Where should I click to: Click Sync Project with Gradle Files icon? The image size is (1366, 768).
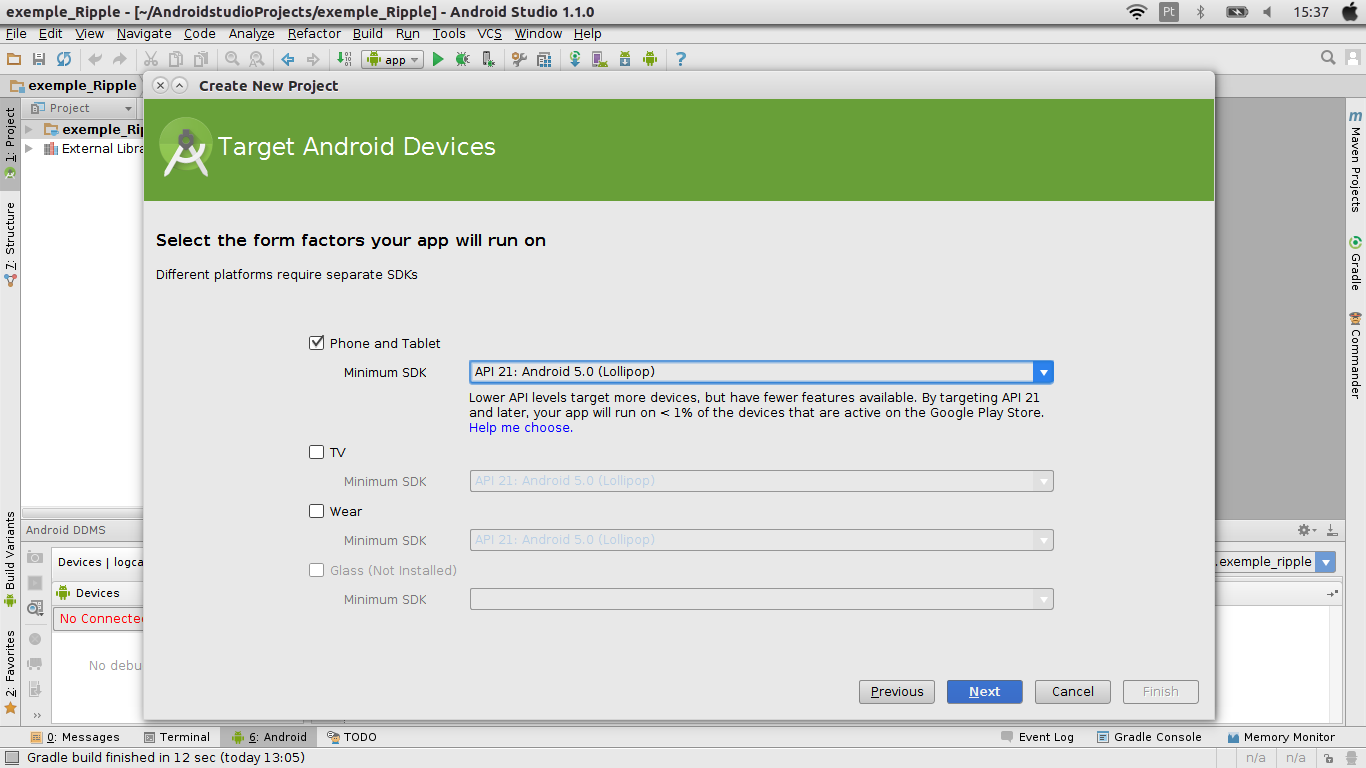click(575, 59)
